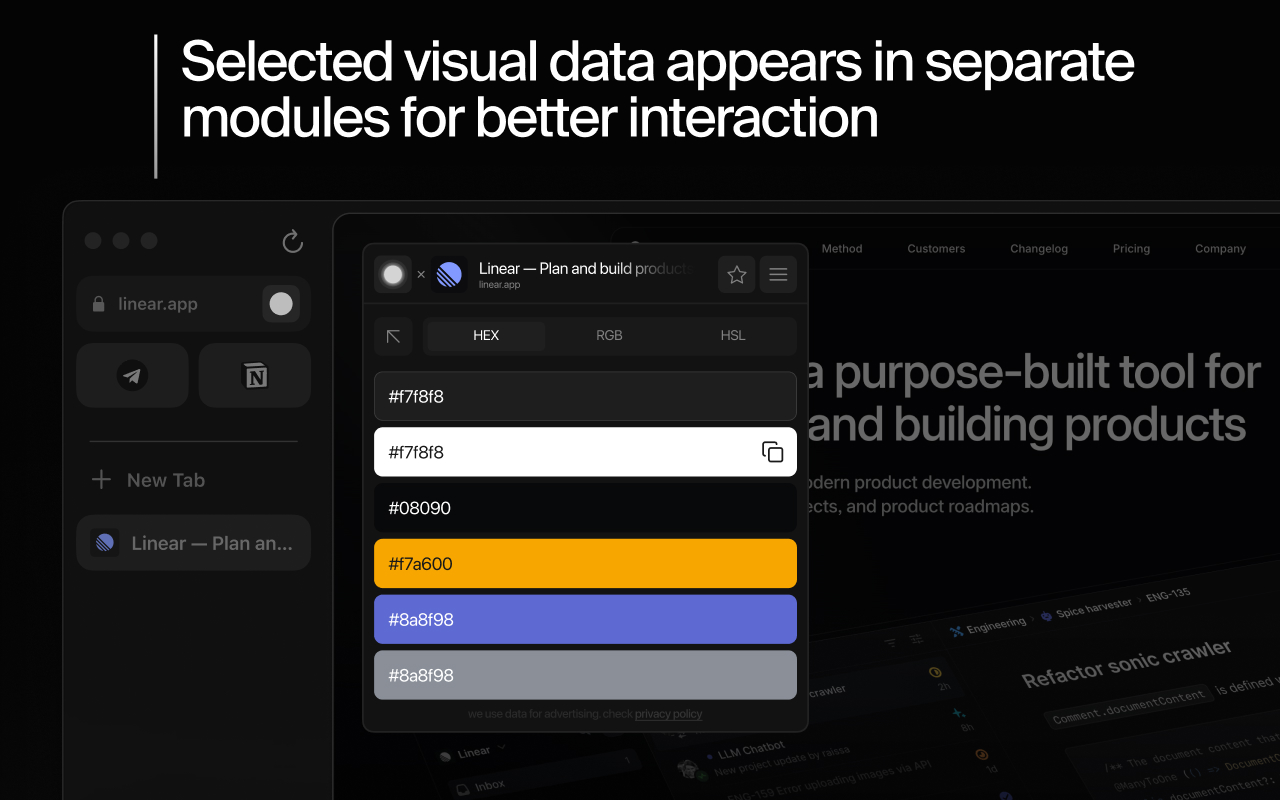Select the Linear tab in the sidebar

coord(193,542)
